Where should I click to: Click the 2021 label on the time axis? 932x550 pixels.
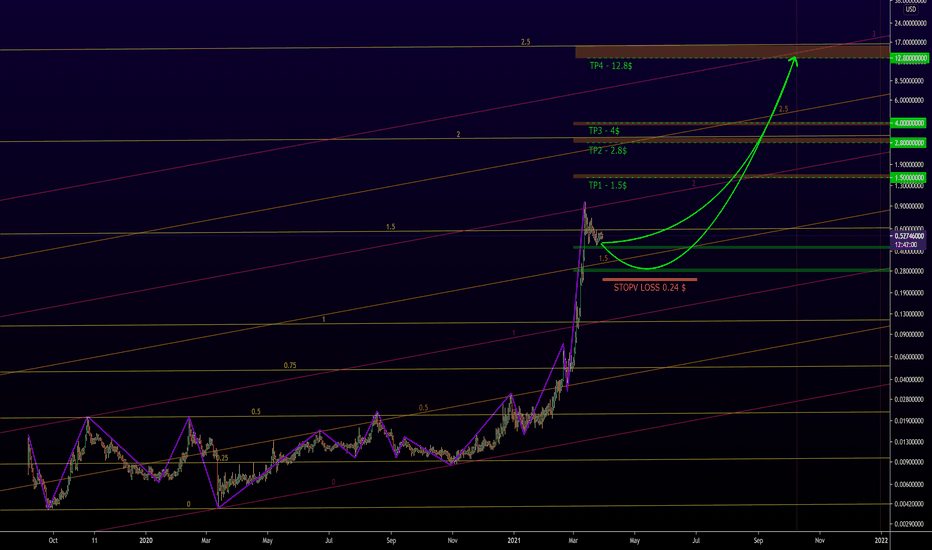tap(514, 540)
